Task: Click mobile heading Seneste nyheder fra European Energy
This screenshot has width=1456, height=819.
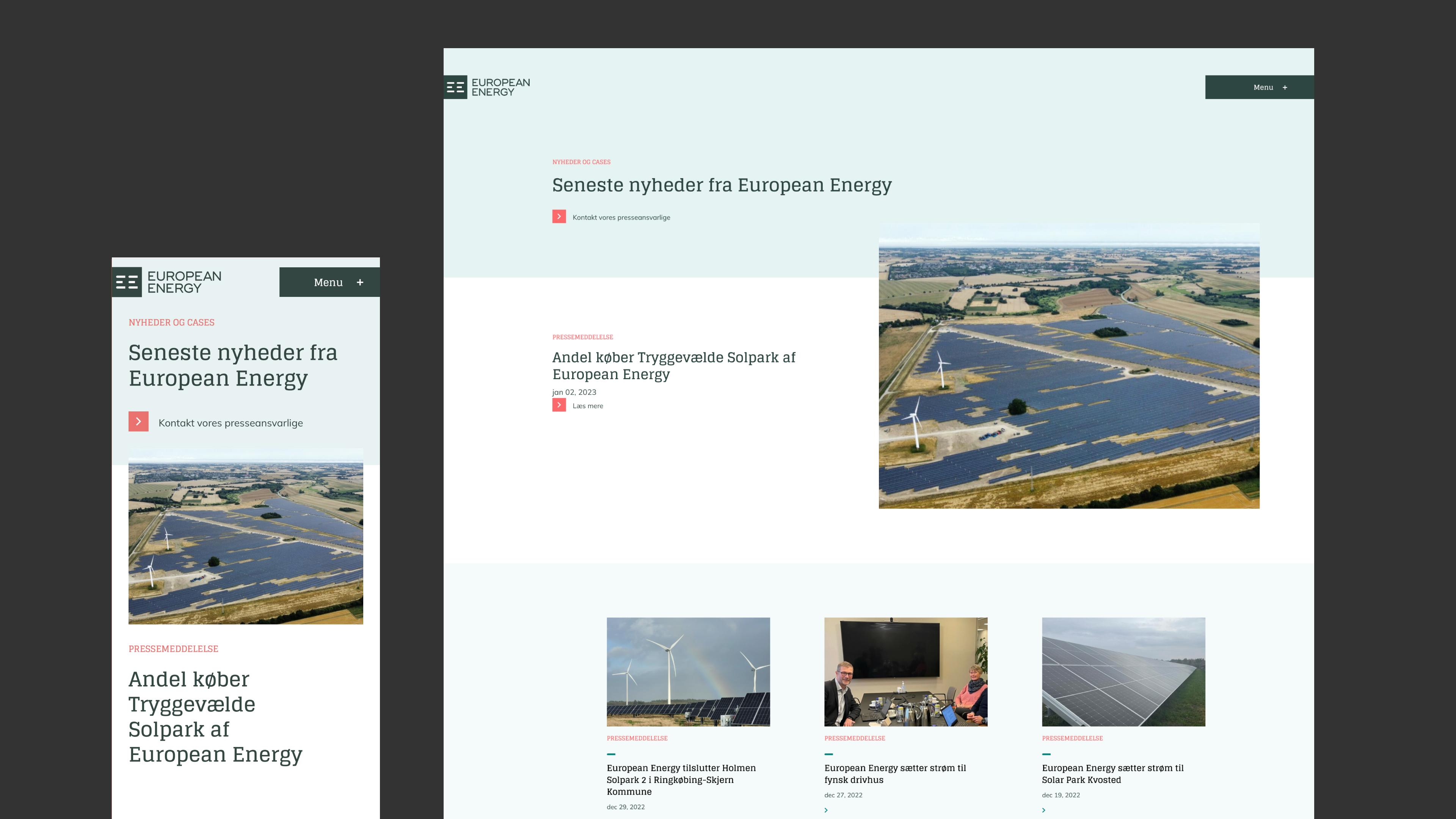Action: pos(233,366)
